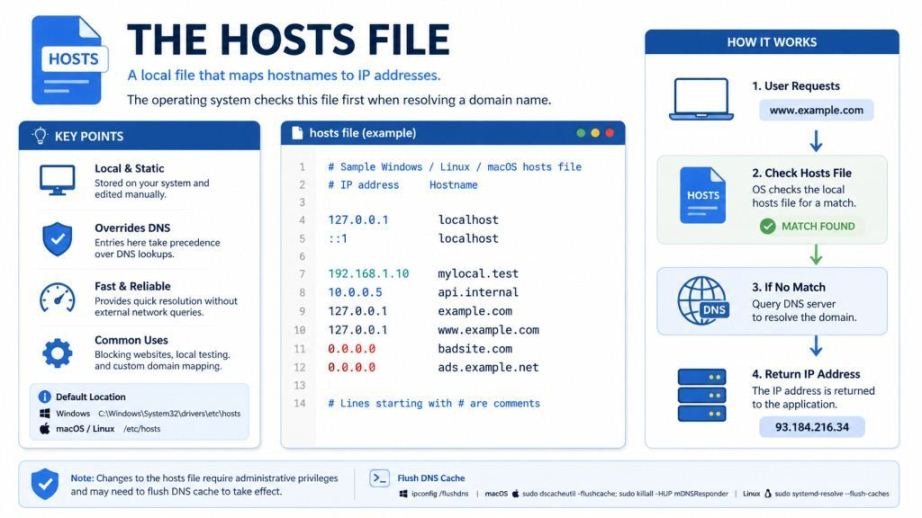The width and height of the screenshot is (922, 518).
Task: Click the Windows path C:\Windows\System32\drivers\etc\hosts
Action: click(x=169, y=413)
